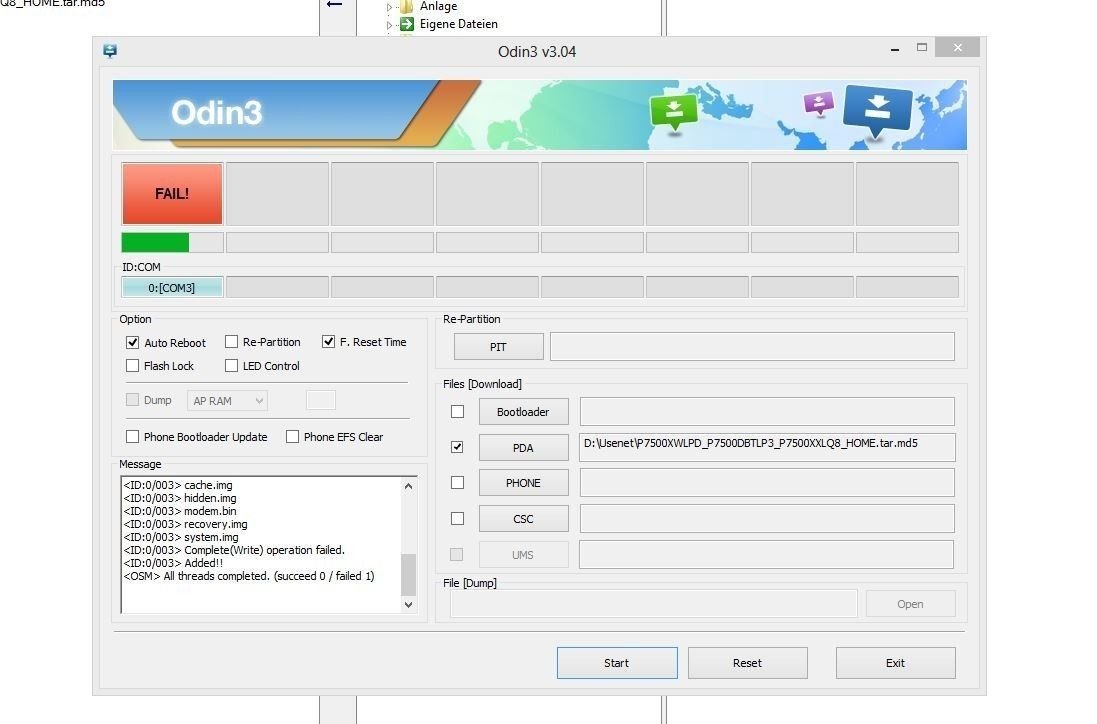The image size is (1097, 724).
Task: Click the red FAIL! status box
Action: click(x=172, y=194)
